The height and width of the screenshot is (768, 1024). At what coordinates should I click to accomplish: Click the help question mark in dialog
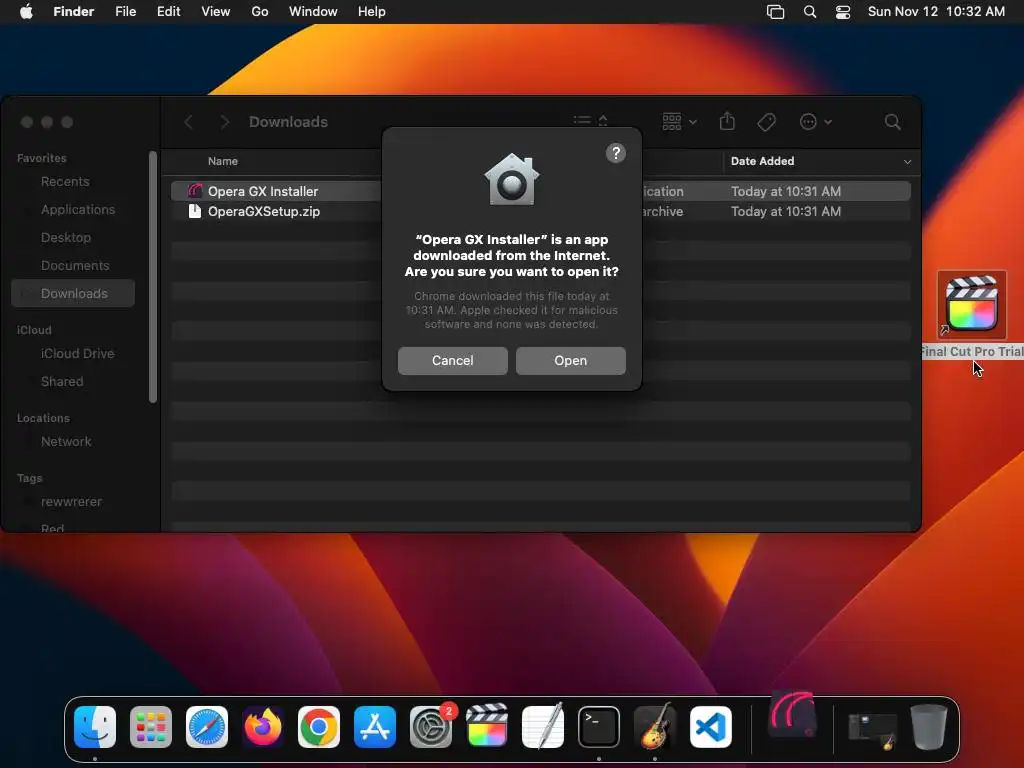coord(616,153)
